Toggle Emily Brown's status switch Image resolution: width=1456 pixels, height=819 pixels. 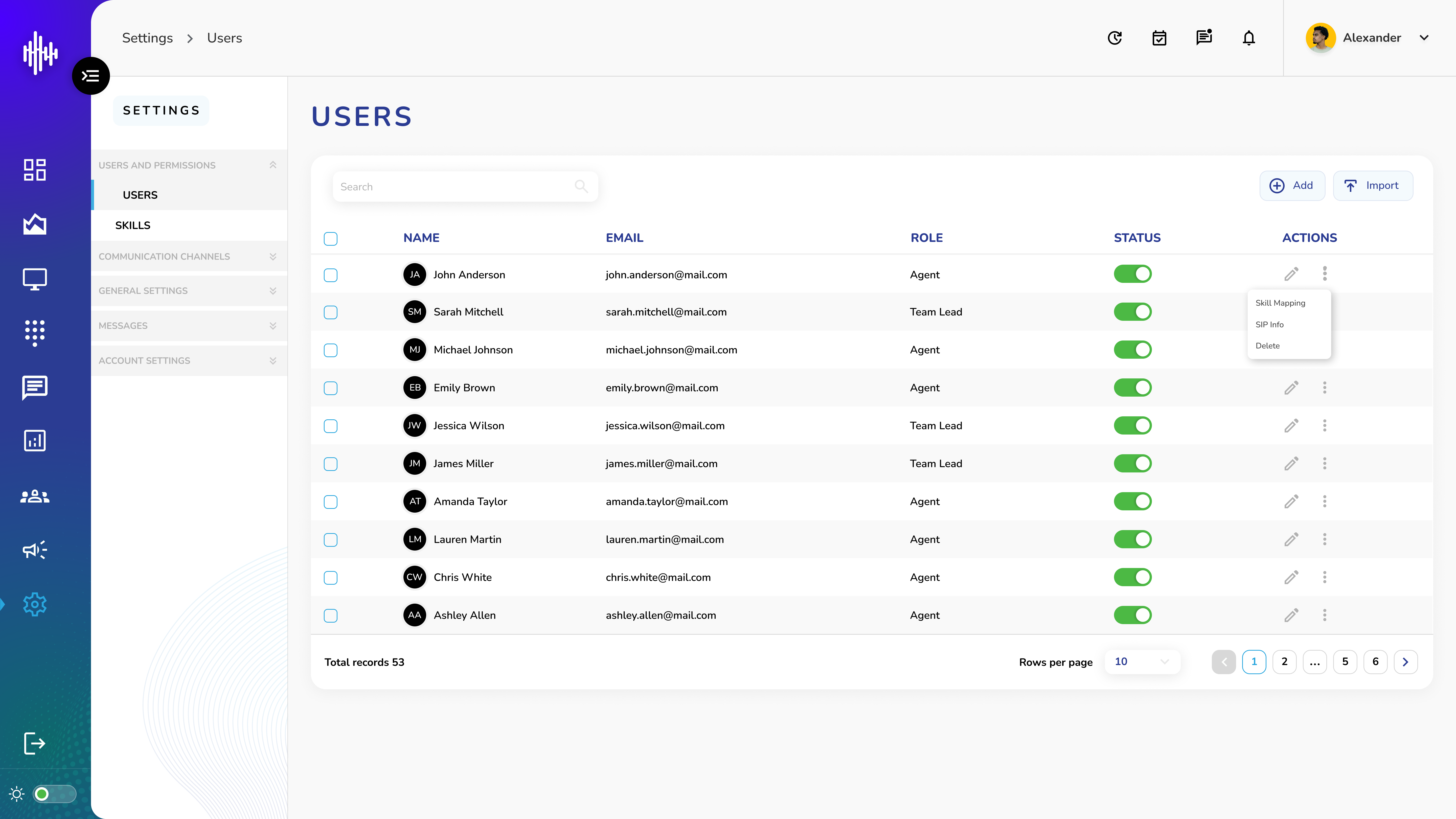(1132, 387)
